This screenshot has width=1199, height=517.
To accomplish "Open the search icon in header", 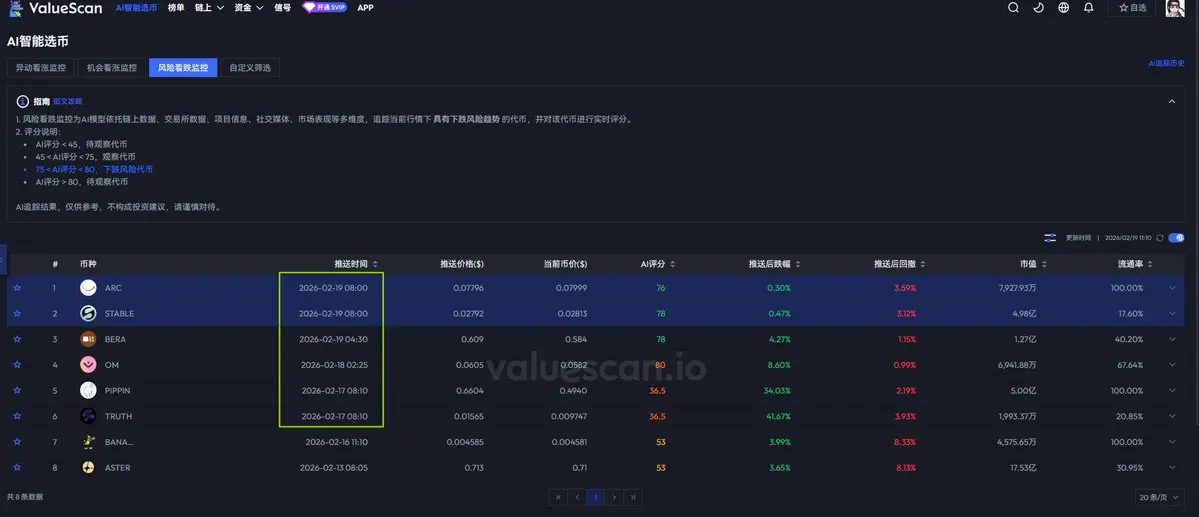I will pos(1013,8).
